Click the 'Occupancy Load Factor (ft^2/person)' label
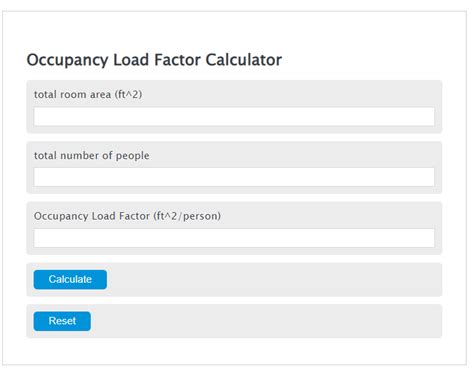 click(127, 216)
